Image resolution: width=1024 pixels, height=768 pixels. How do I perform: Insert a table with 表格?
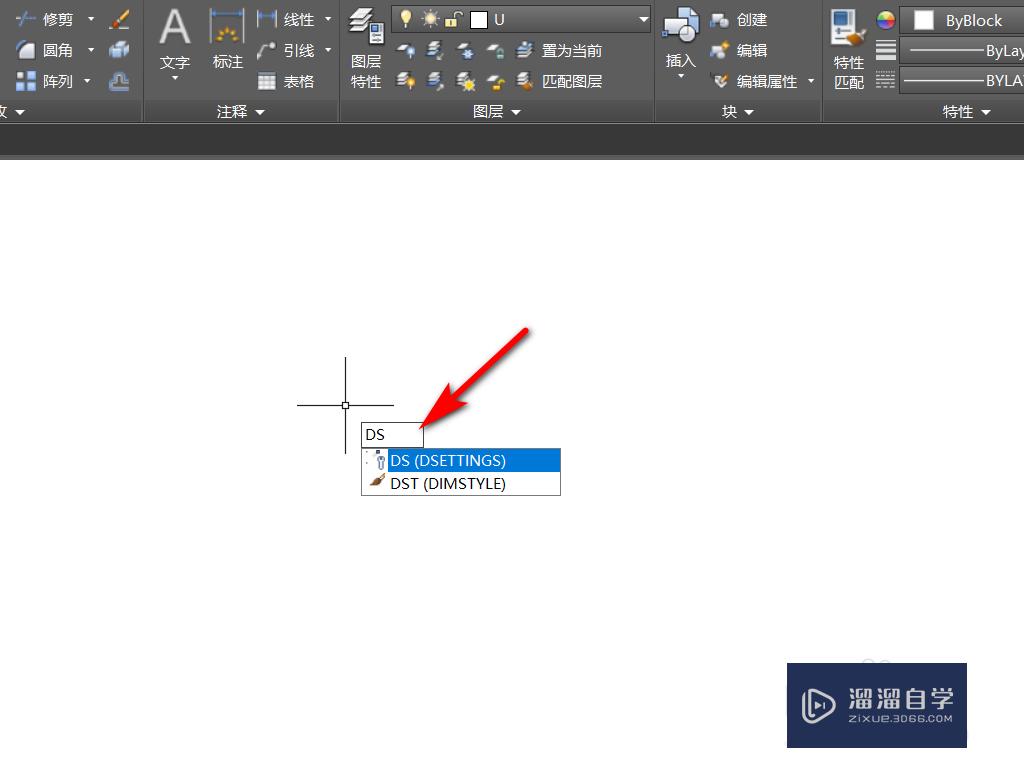point(286,81)
